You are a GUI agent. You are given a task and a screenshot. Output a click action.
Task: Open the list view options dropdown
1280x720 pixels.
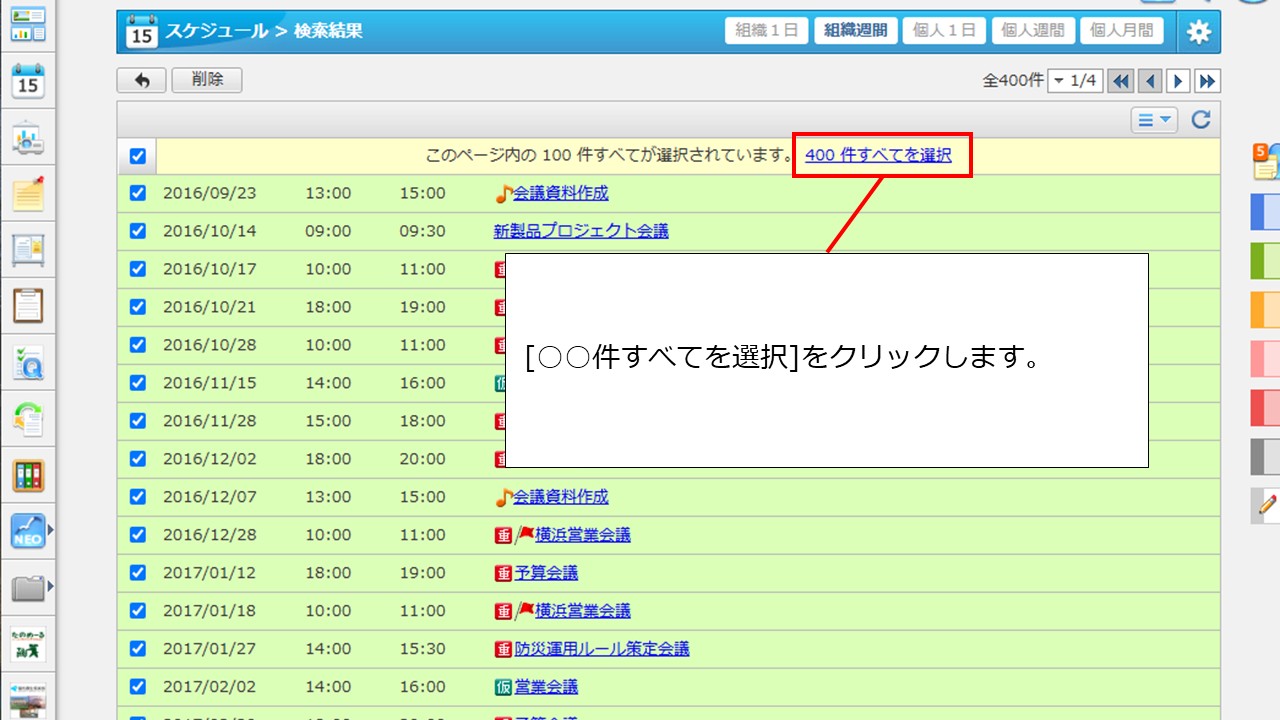tap(1154, 120)
